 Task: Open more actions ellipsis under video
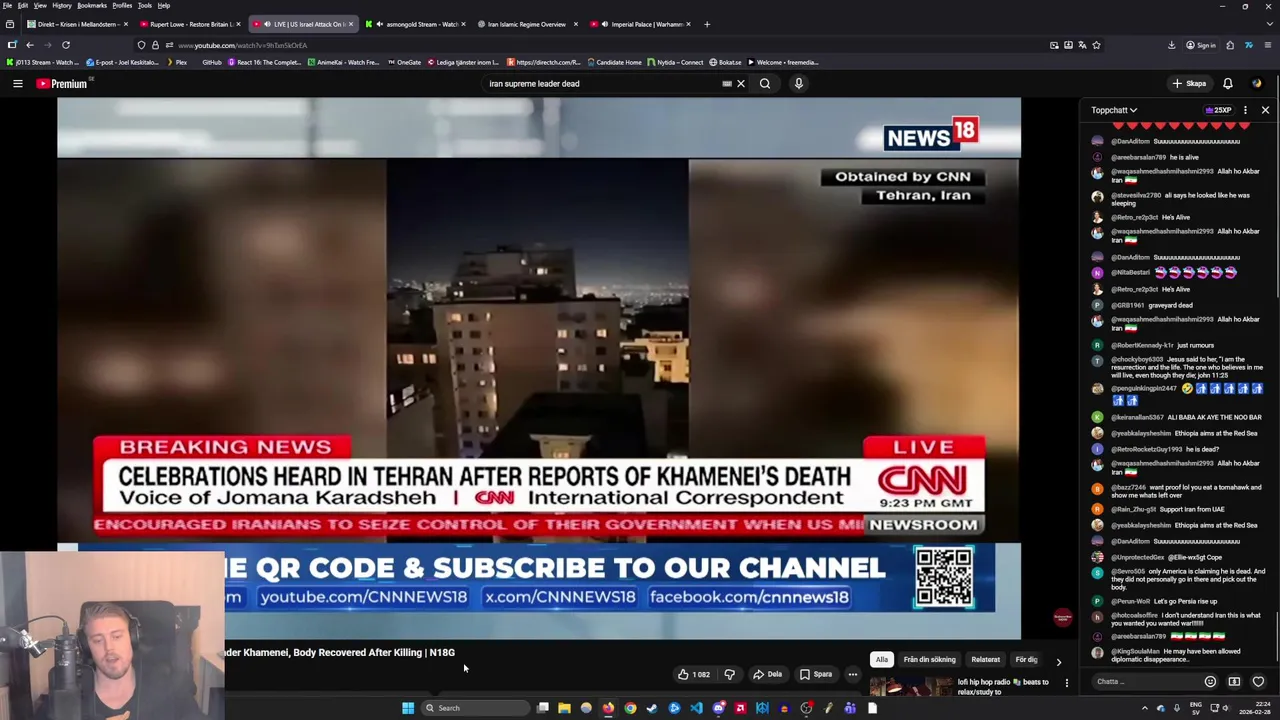(x=853, y=674)
